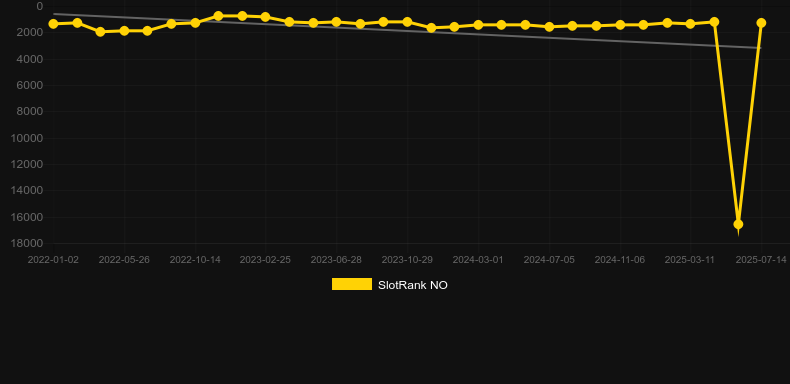Click the data point above 2023-06-28
This screenshot has height=384, width=790.
(337, 22)
